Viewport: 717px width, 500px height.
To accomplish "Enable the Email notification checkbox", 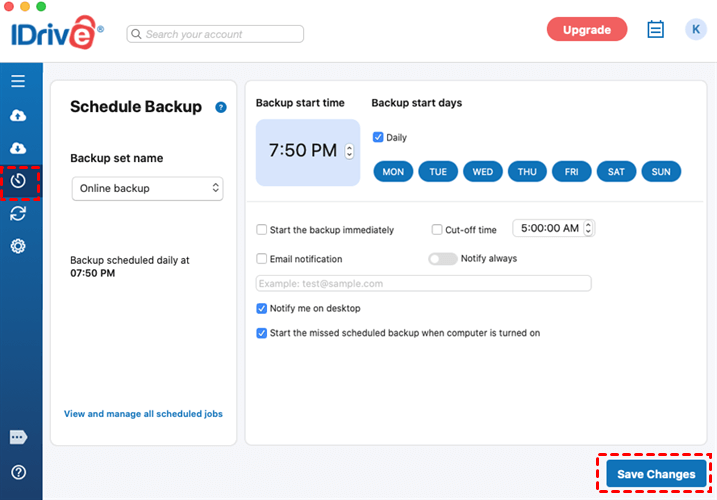I will (x=262, y=259).
